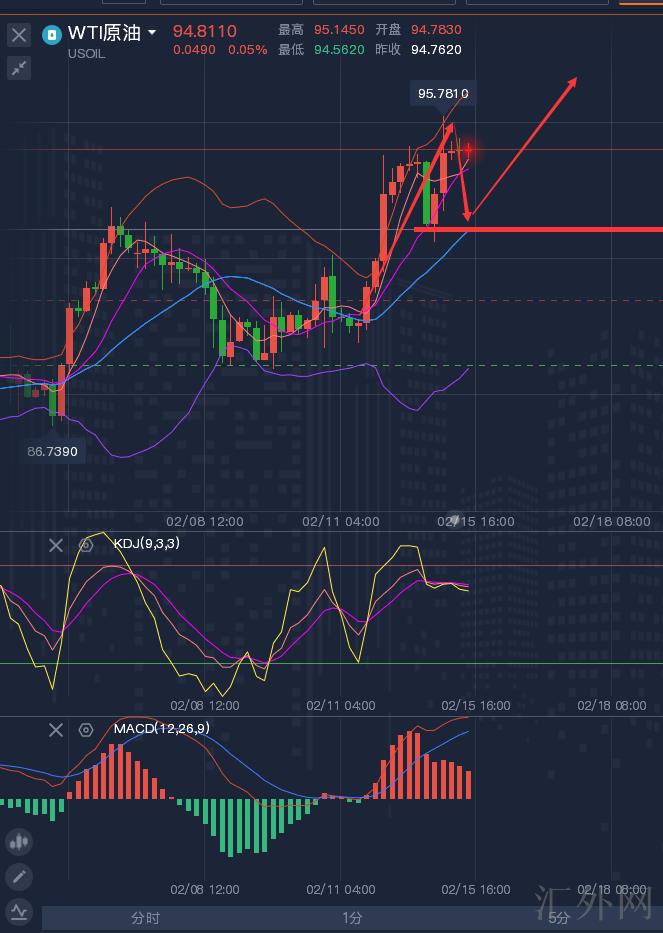Click the 最高 value 95.1450

[339, 30]
